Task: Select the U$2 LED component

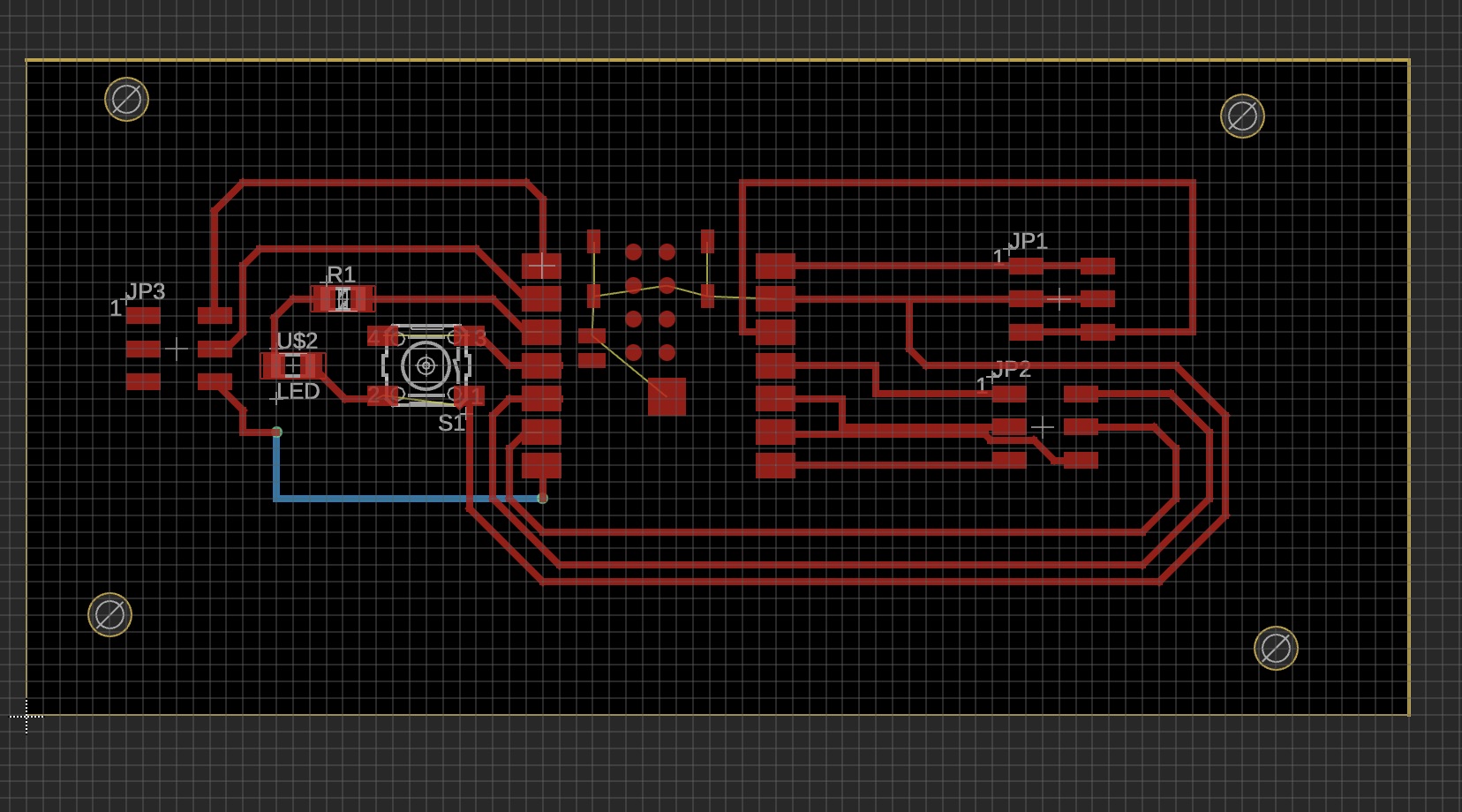Action: point(293,365)
